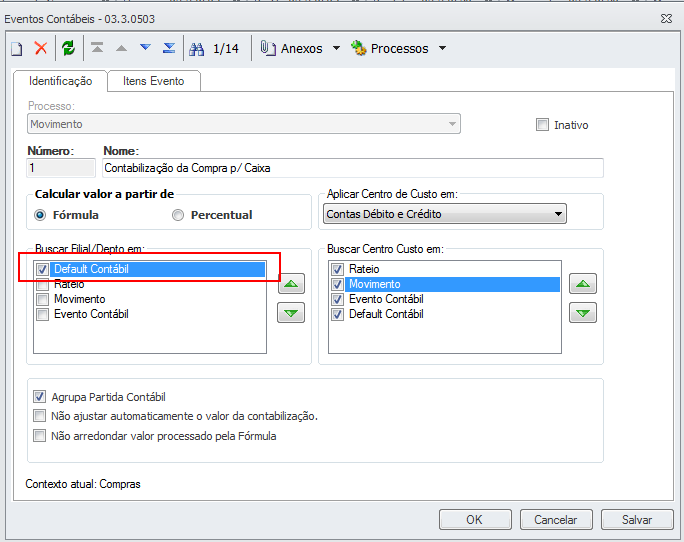This screenshot has width=684, height=542.
Task: Go to next record blue arrow
Action: pyautogui.click(x=145, y=47)
